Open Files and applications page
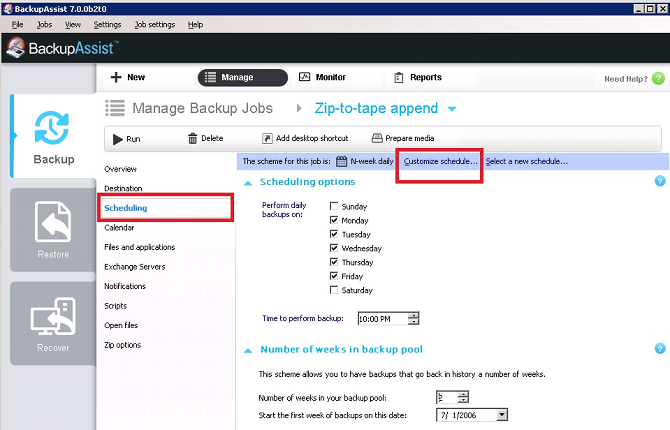Screen dimensions: 670x430 click(140, 247)
